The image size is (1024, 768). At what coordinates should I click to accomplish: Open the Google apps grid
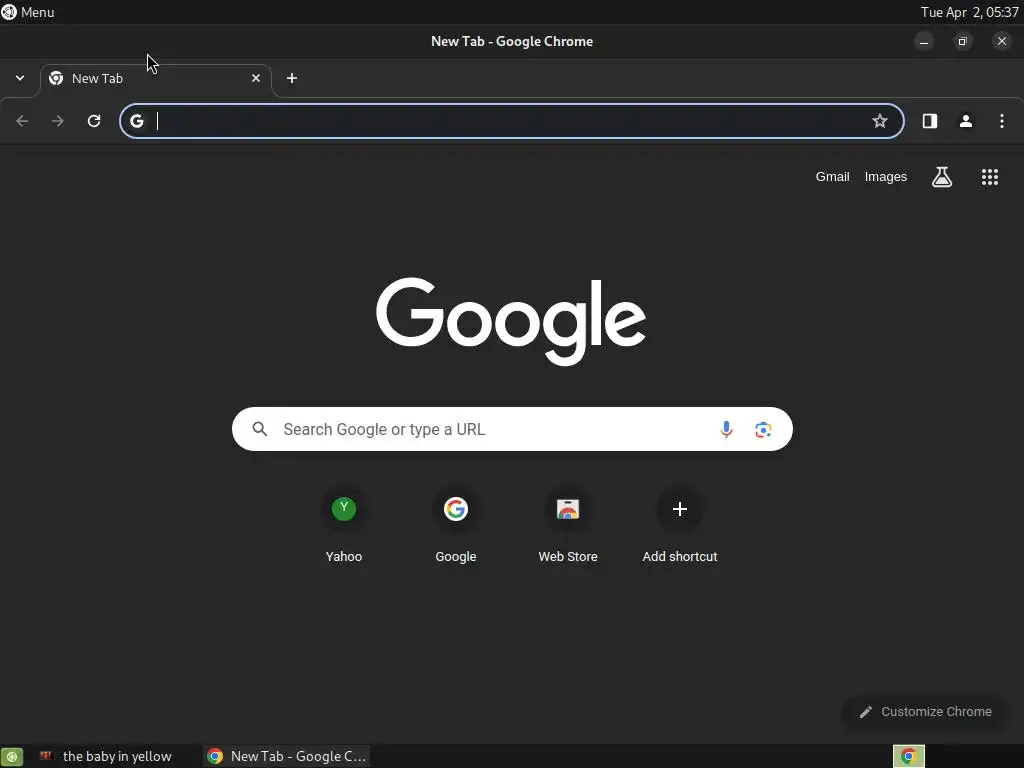point(990,177)
